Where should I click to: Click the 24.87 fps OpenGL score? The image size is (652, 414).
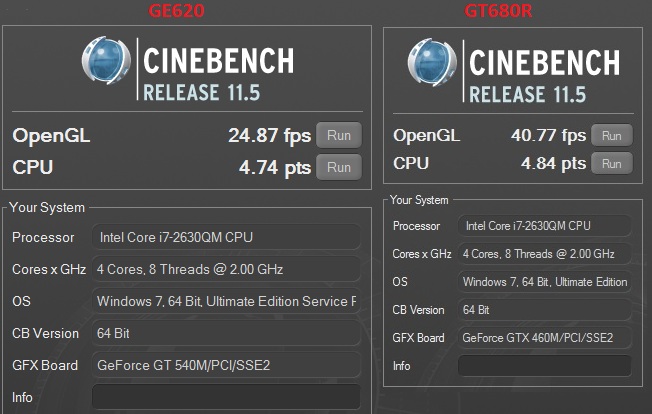tap(269, 135)
